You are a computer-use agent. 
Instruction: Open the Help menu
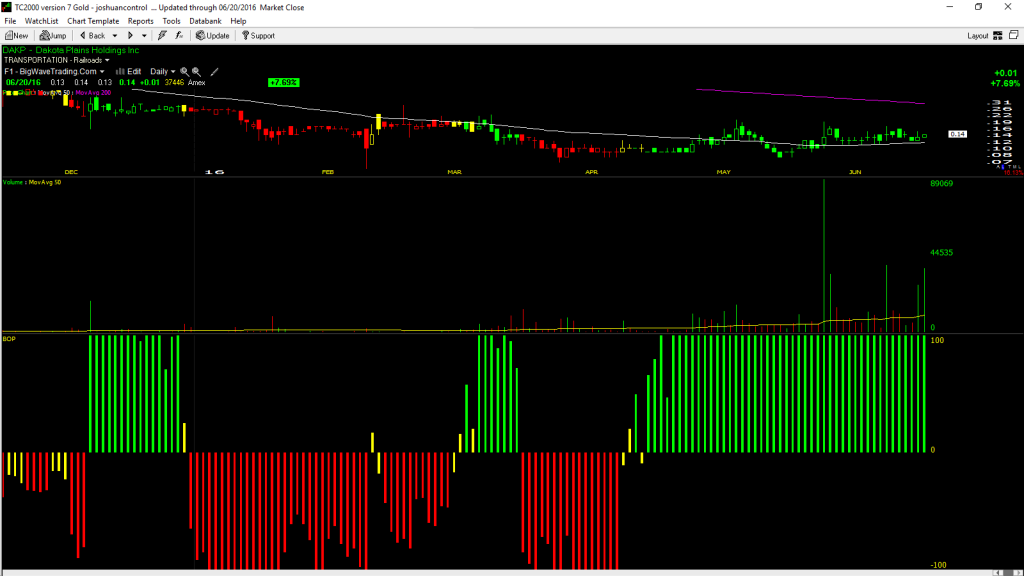(x=238, y=21)
